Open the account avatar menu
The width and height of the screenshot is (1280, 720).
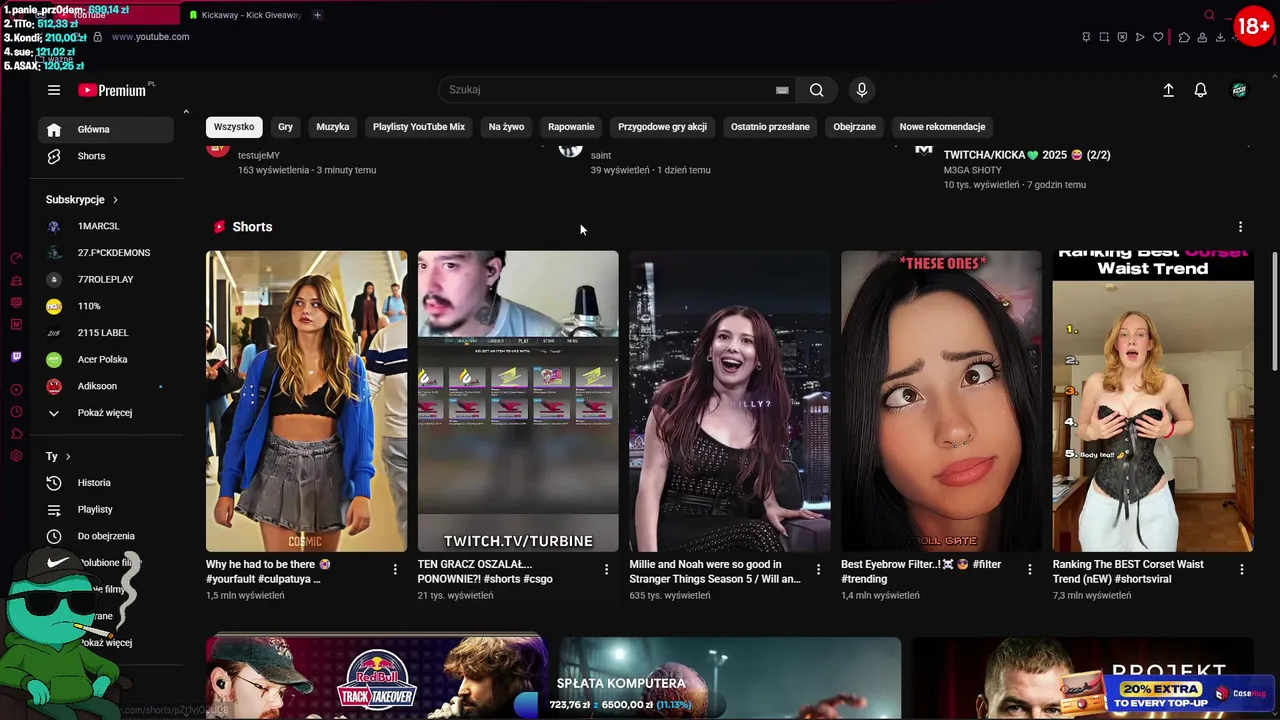[1239, 90]
